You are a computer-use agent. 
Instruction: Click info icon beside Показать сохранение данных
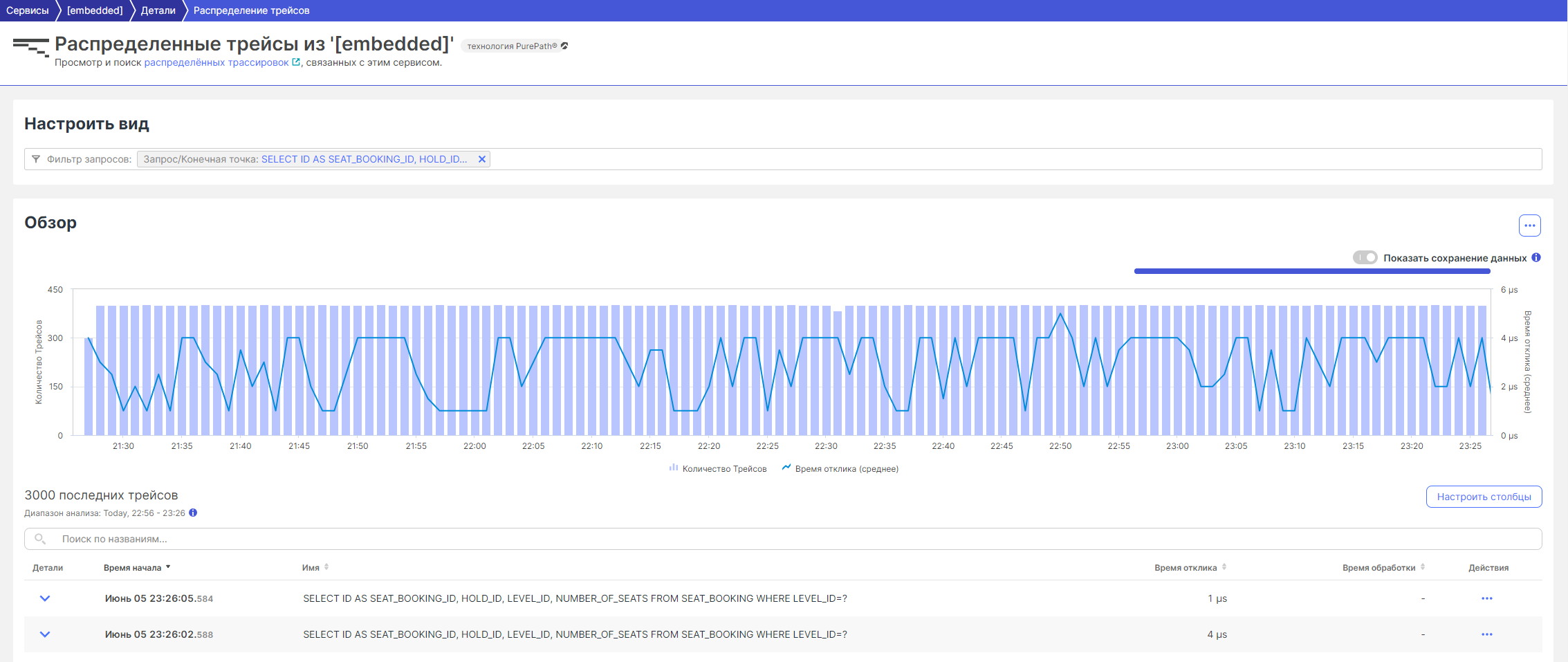click(1536, 258)
